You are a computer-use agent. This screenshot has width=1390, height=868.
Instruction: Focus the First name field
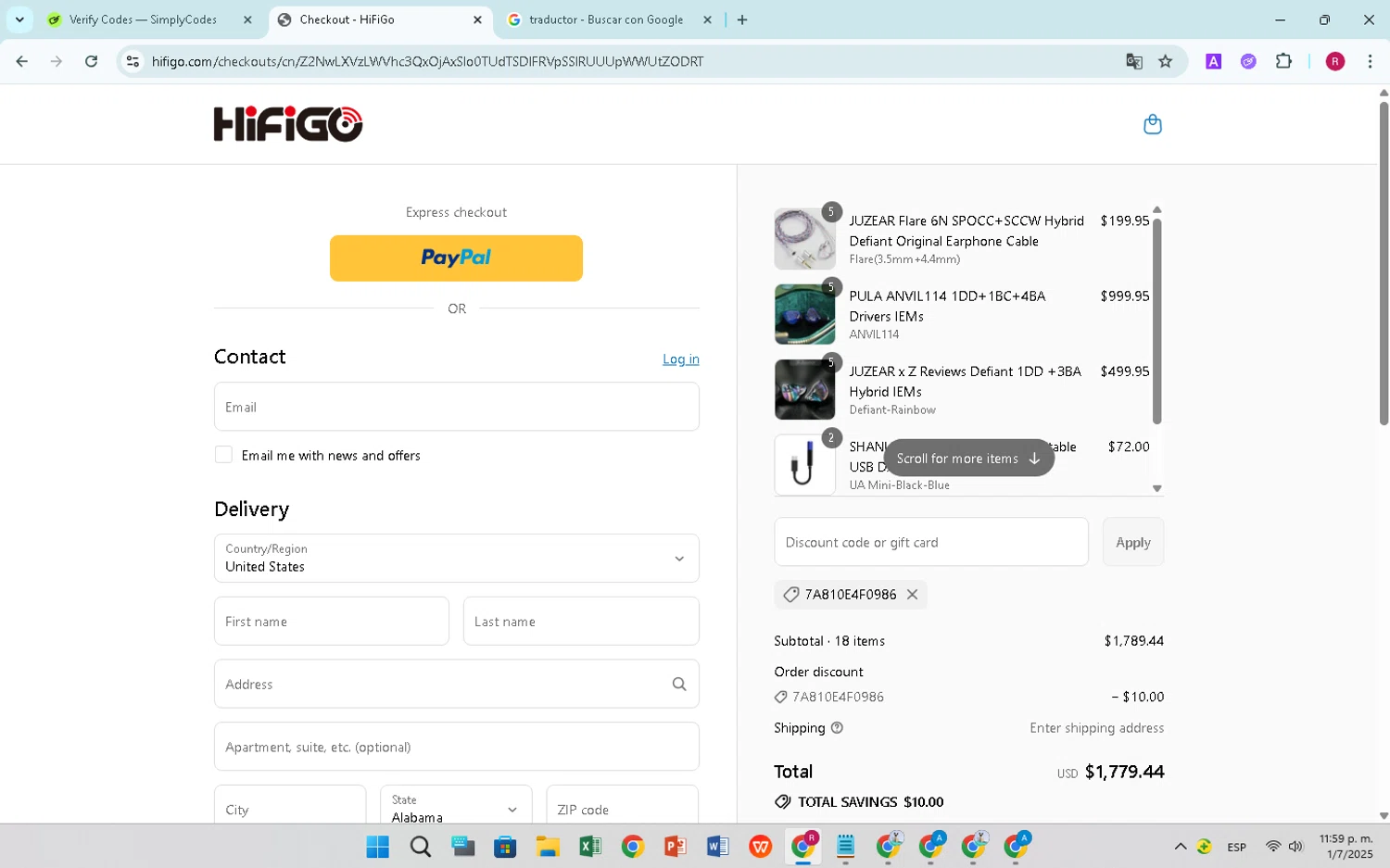pyautogui.click(x=331, y=621)
